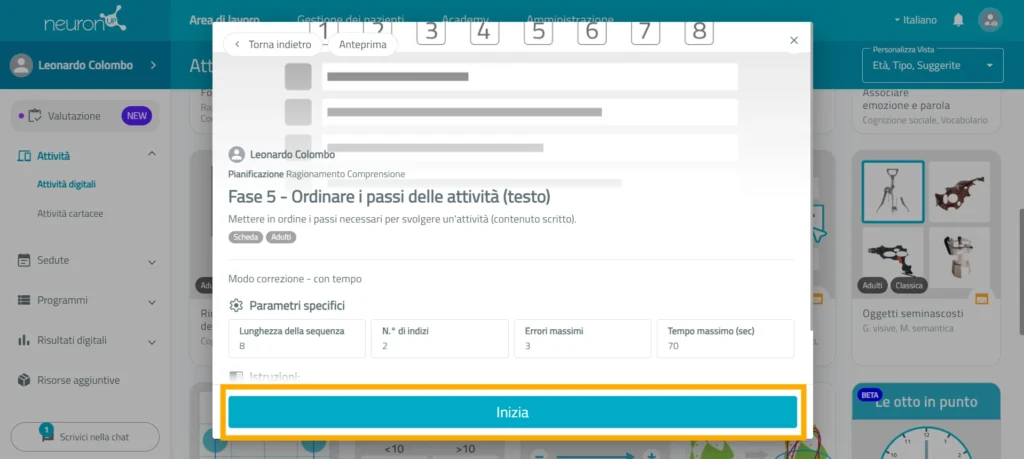Click preview step number 3
Screen dimensions: 1024x459
pos(431,31)
